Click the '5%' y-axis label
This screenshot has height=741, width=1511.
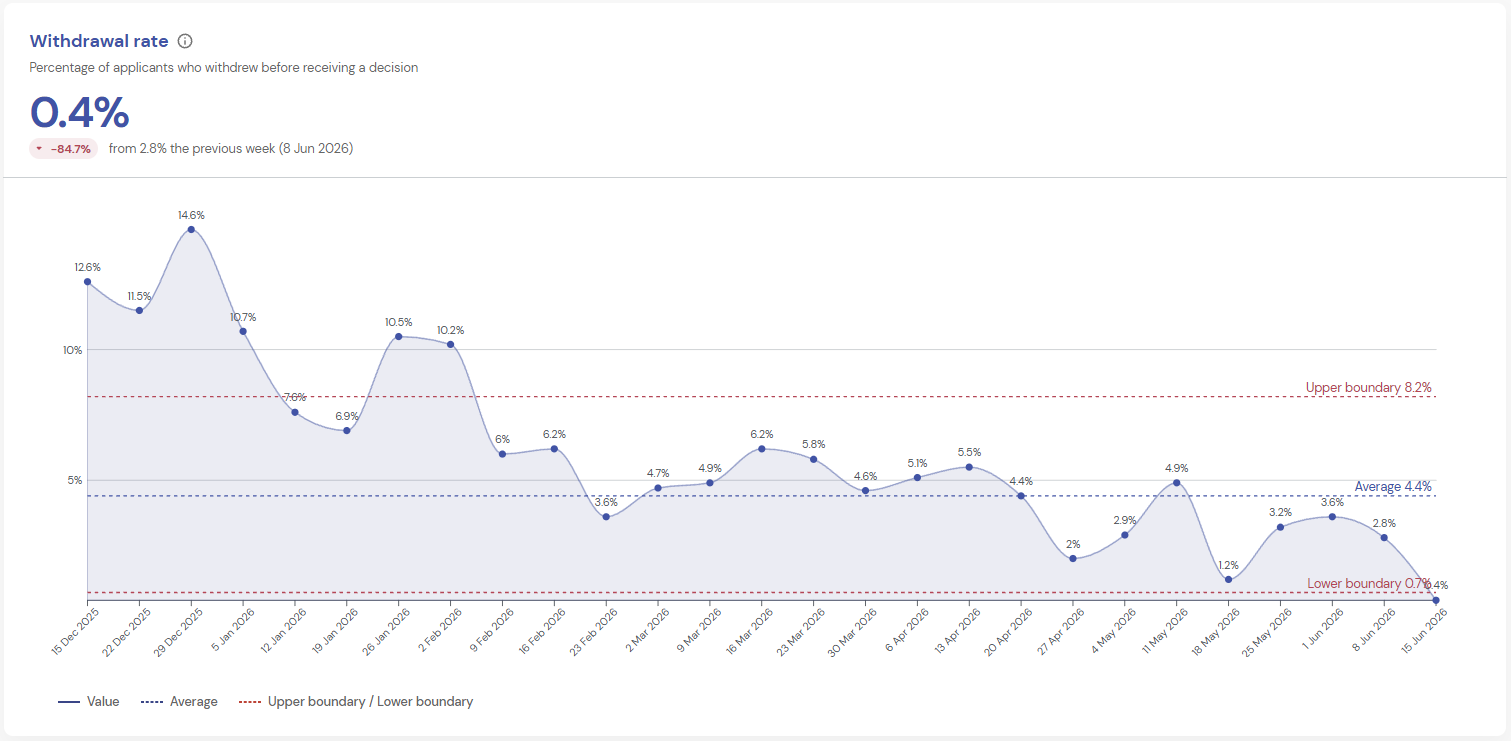tap(75, 480)
